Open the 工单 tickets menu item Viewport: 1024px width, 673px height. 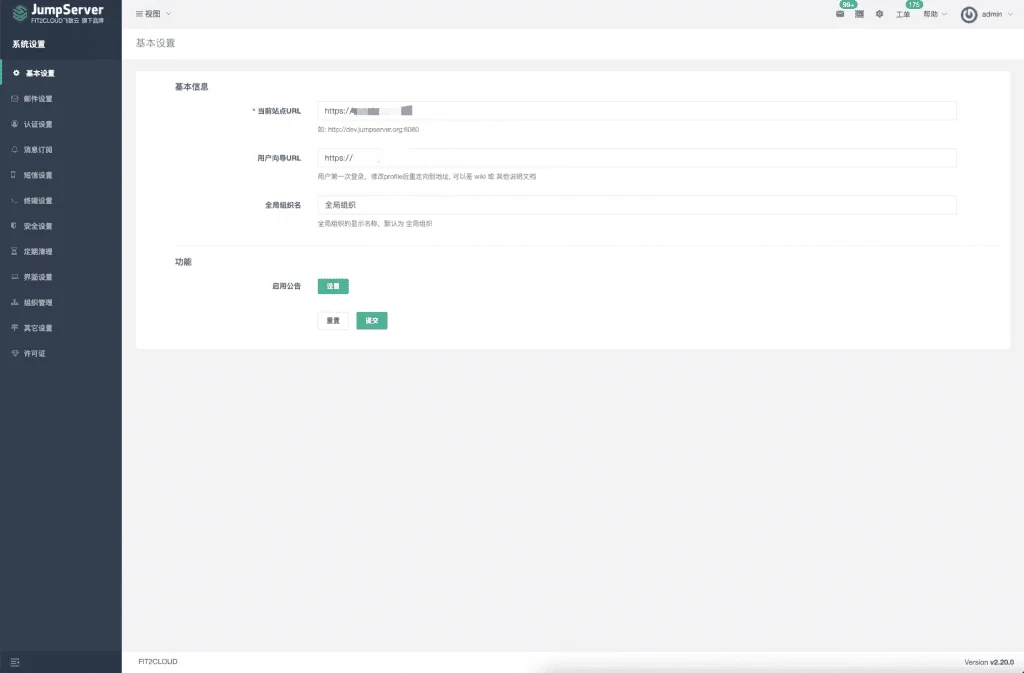coord(903,14)
